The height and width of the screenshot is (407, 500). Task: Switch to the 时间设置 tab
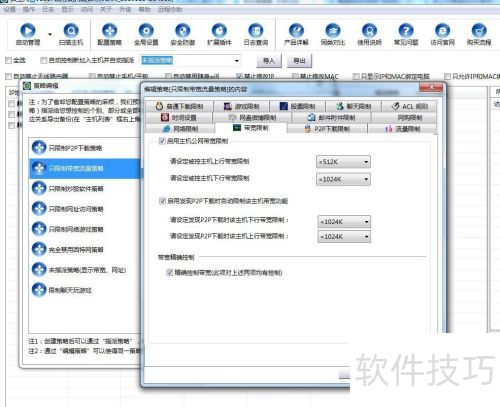pos(179,118)
